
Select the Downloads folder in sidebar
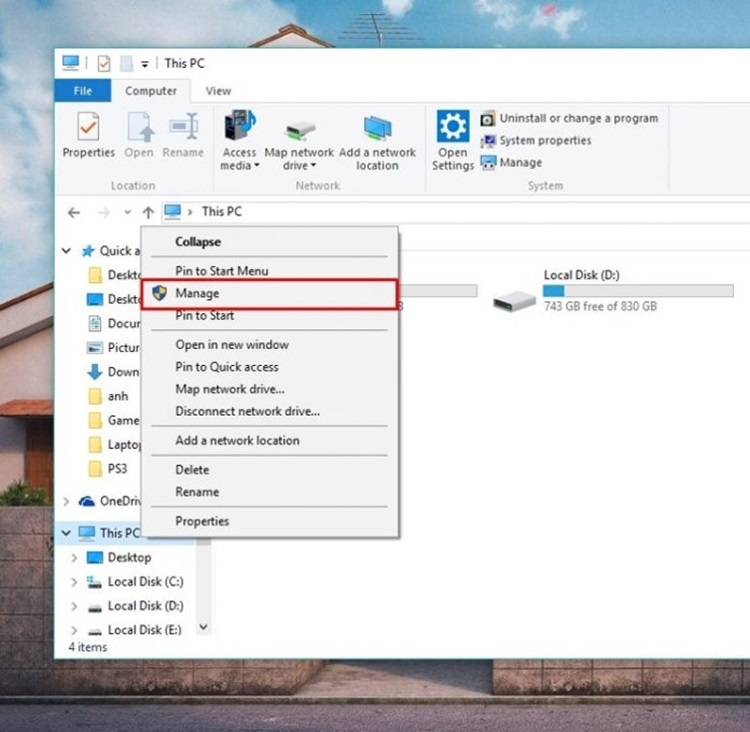coord(113,372)
